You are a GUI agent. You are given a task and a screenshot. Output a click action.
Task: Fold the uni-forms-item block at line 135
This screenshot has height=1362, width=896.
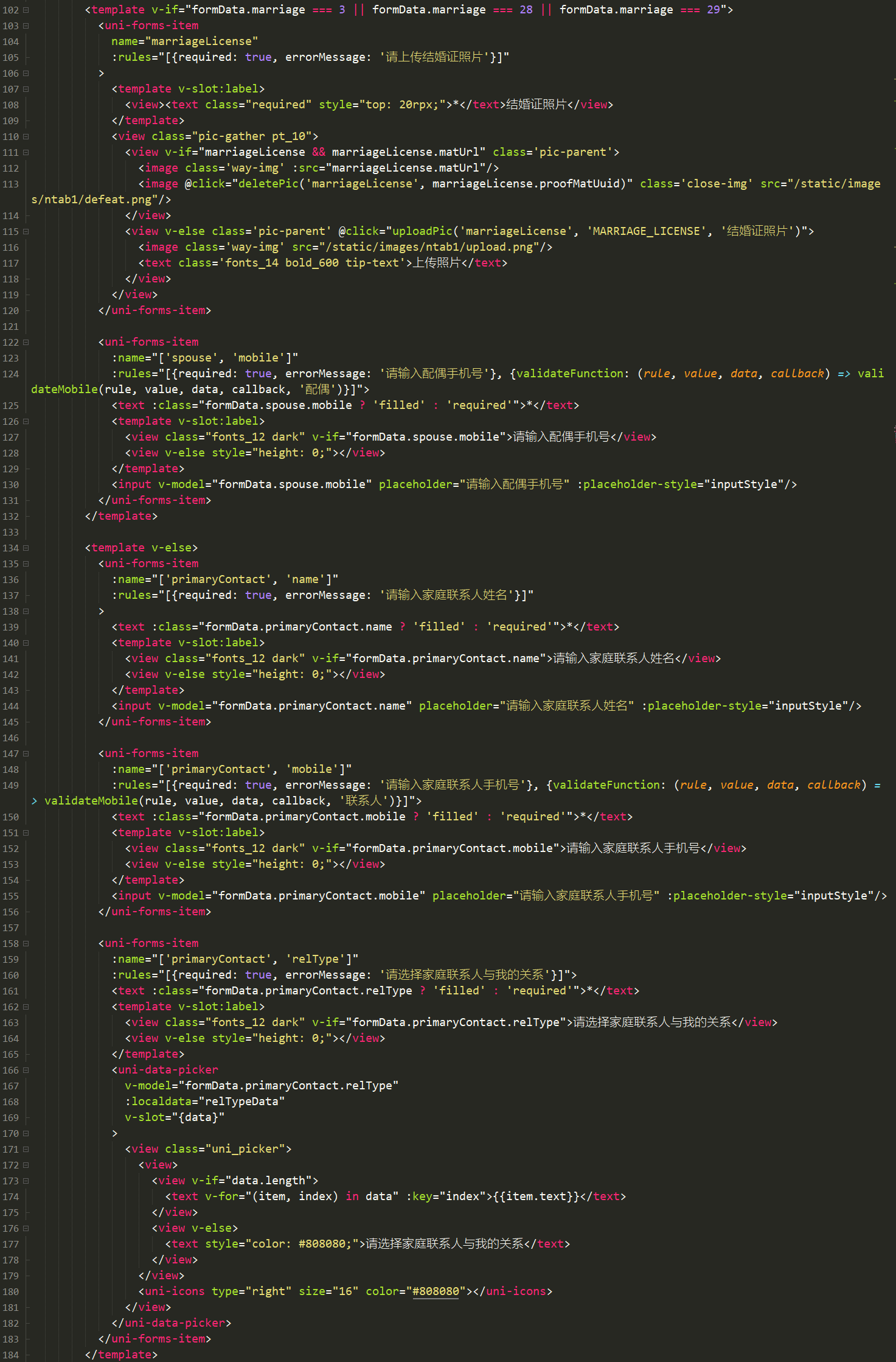(26, 564)
